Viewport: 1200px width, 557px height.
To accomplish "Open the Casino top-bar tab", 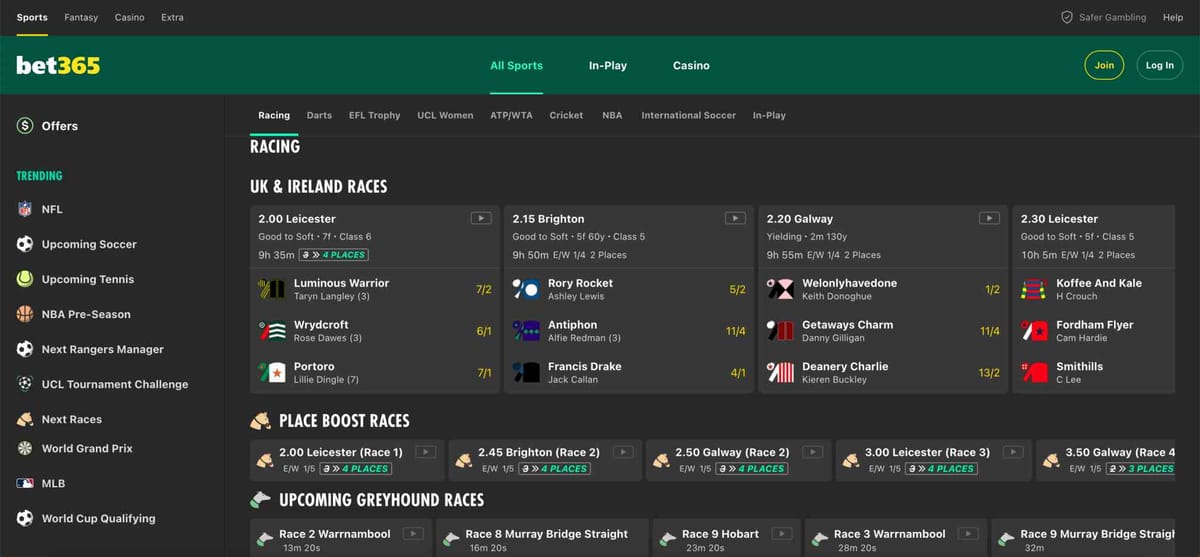I will click(x=130, y=17).
